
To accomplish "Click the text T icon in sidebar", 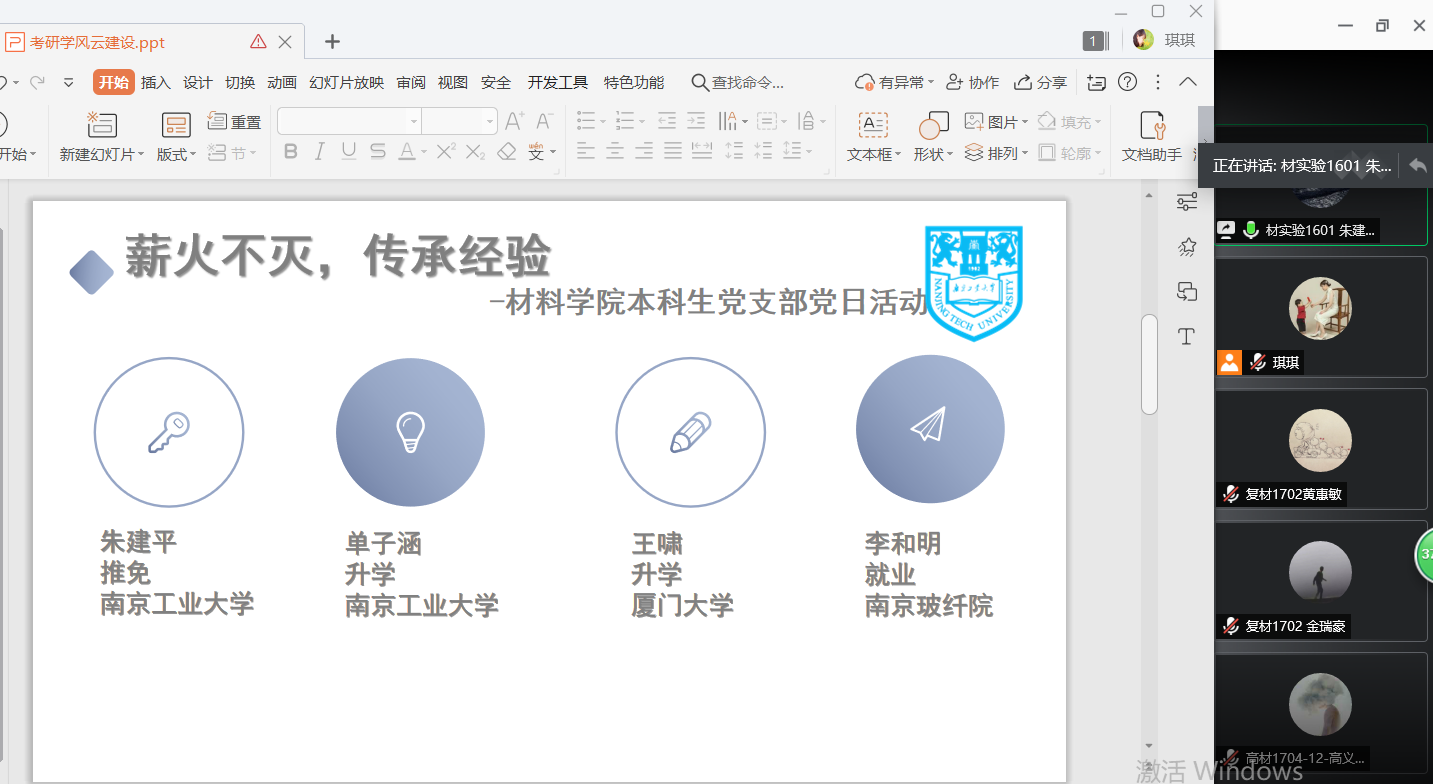I will (x=1187, y=337).
